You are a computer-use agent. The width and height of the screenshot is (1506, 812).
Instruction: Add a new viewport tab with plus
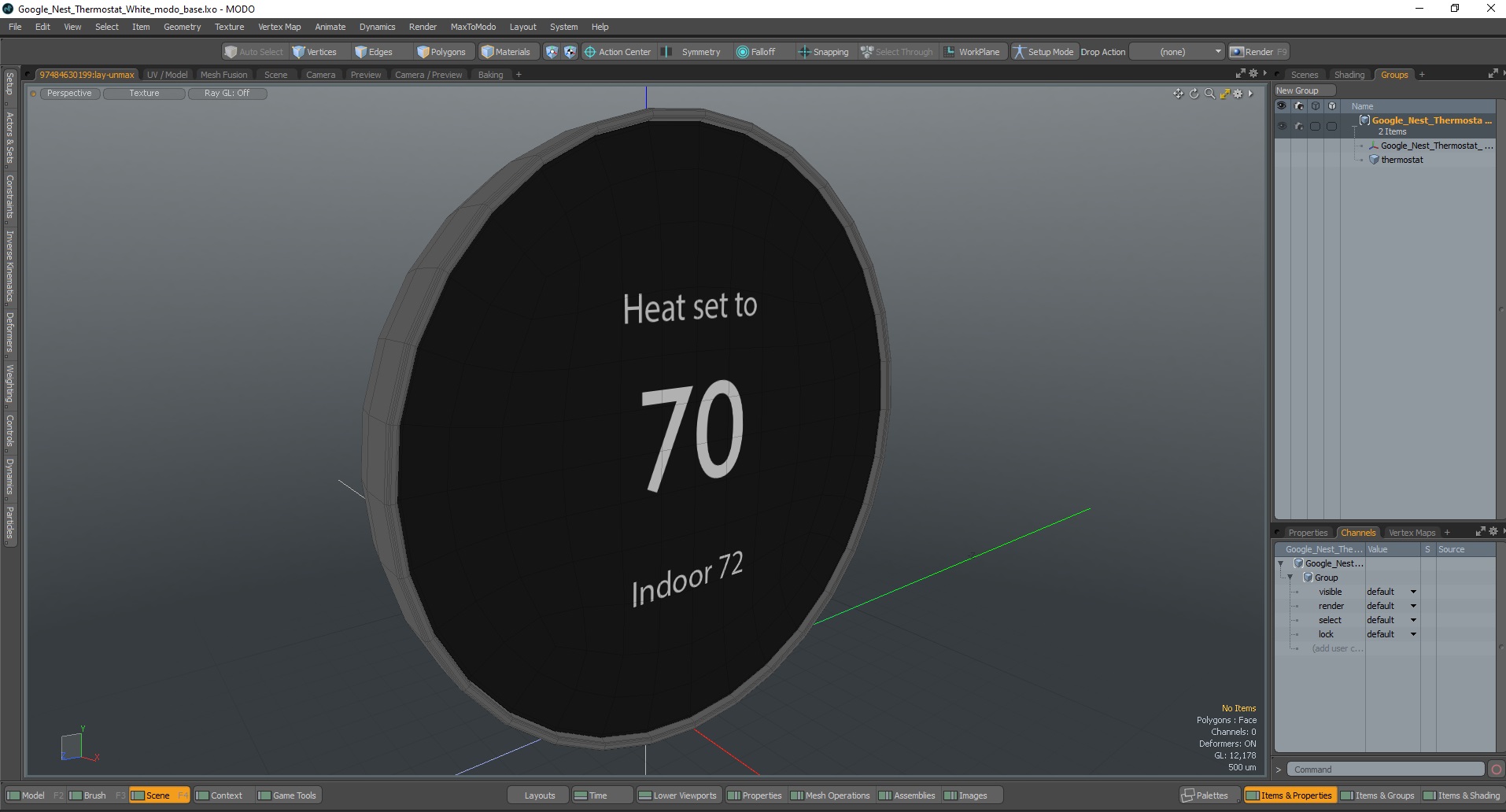click(x=519, y=75)
